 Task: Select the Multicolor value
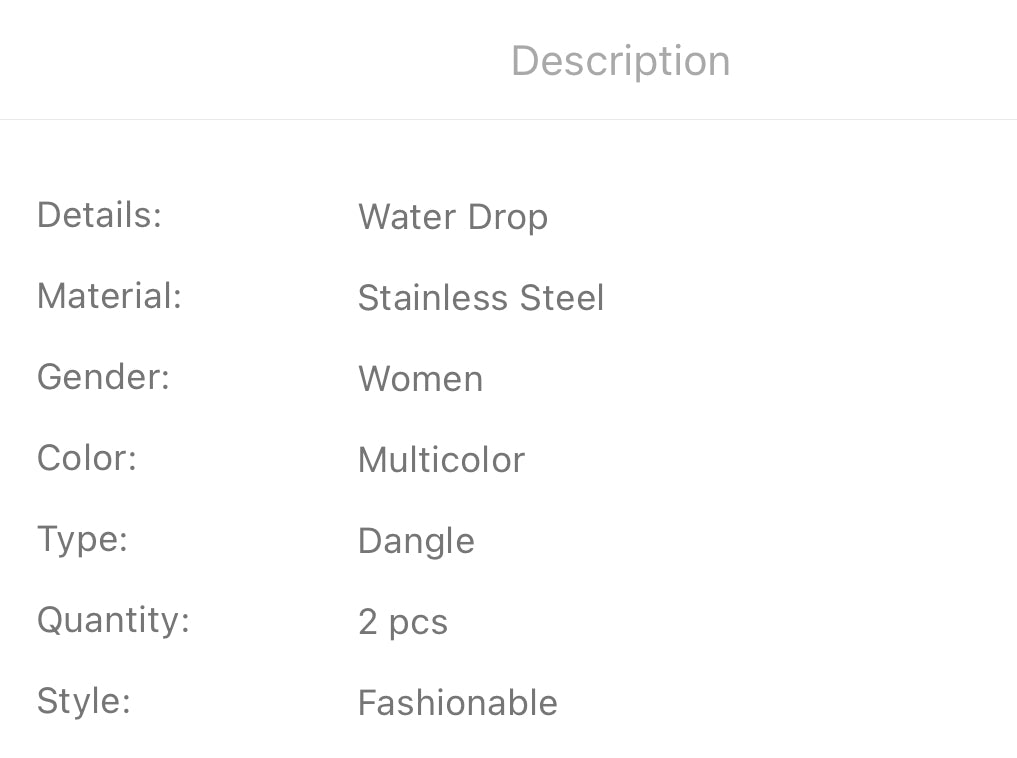click(x=441, y=460)
